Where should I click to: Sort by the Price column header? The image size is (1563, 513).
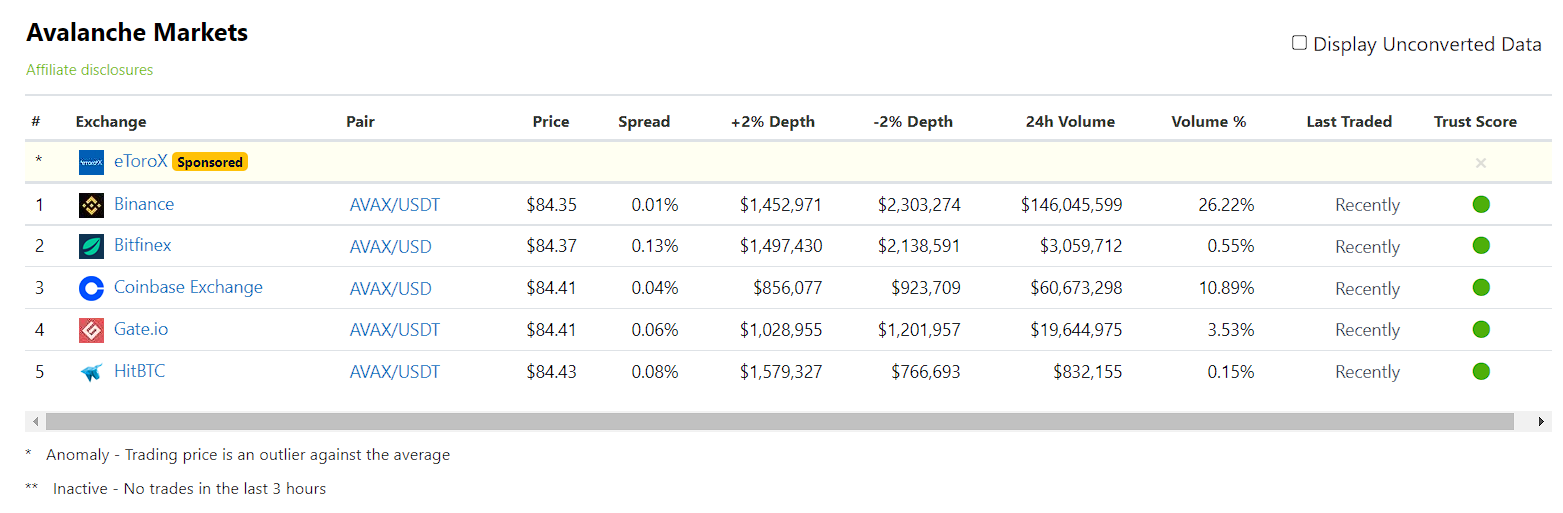[x=551, y=122]
